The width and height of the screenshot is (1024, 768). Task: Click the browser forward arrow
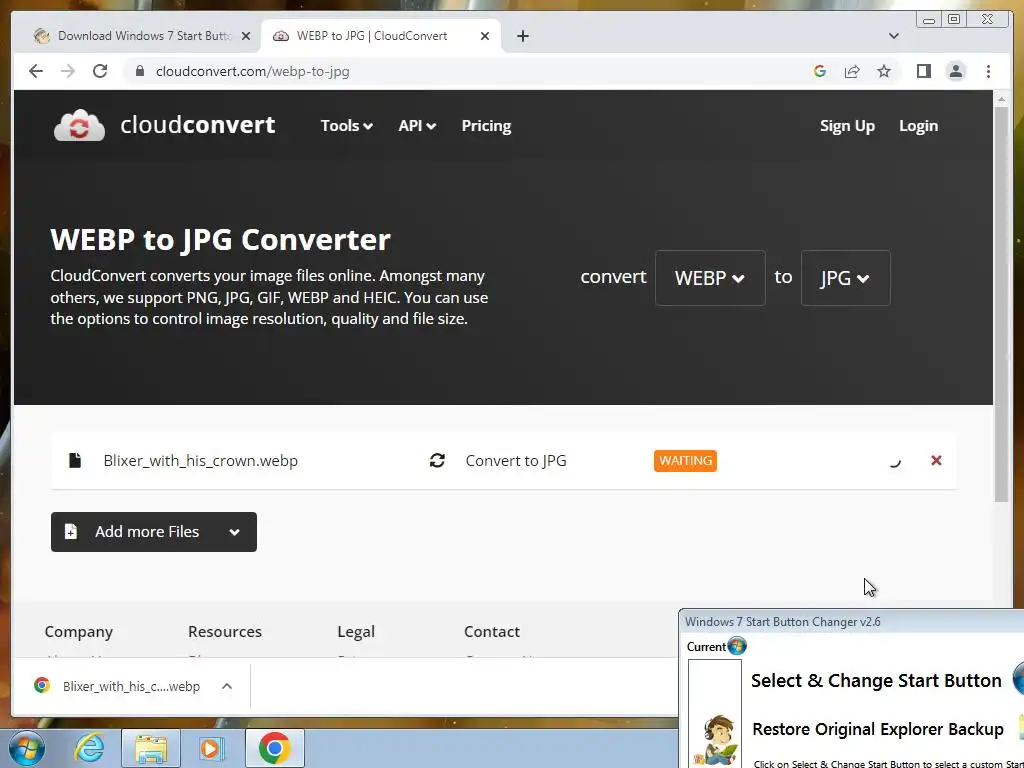point(68,71)
